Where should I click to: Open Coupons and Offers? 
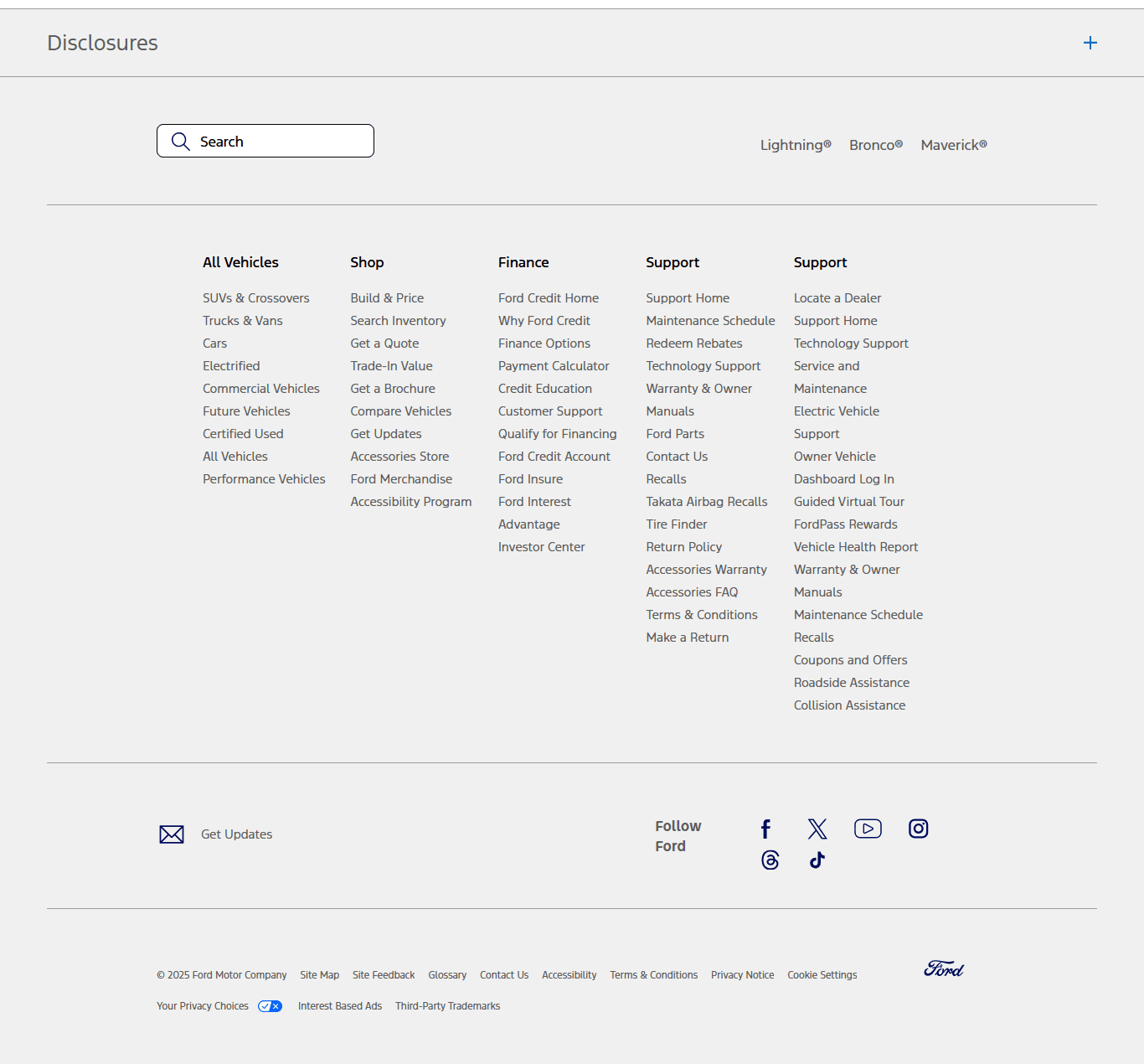851,660
